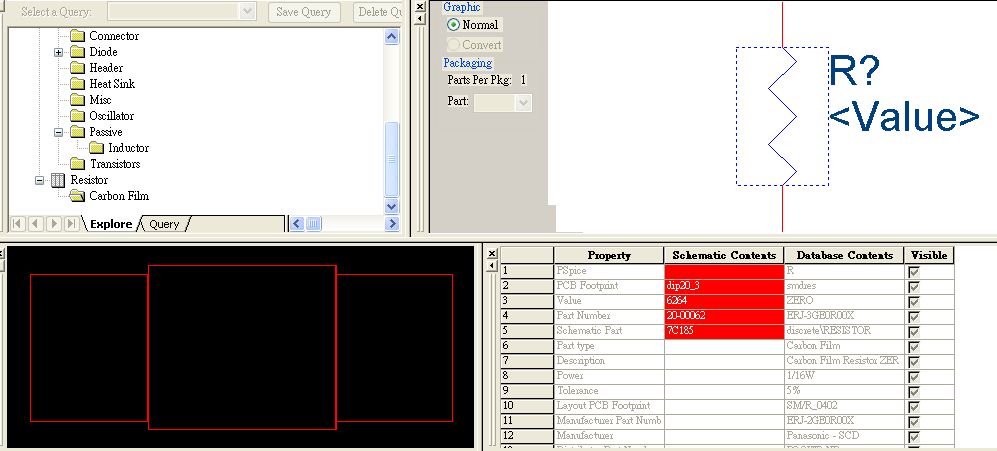The height and width of the screenshot is (451, 997).
Task: Click the '6264' schematic value cell
Action: [724, 301]
